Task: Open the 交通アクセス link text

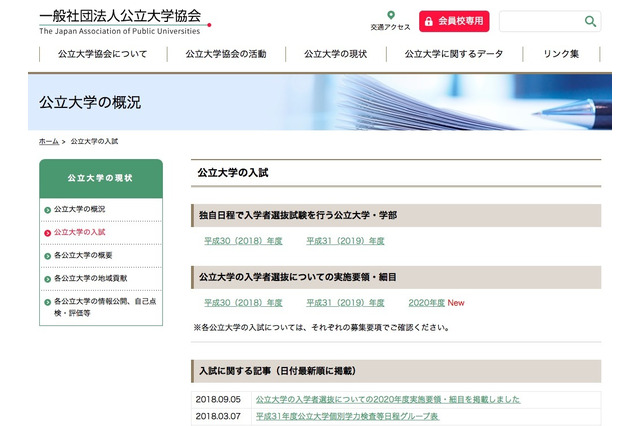Action: coord(390,27)
